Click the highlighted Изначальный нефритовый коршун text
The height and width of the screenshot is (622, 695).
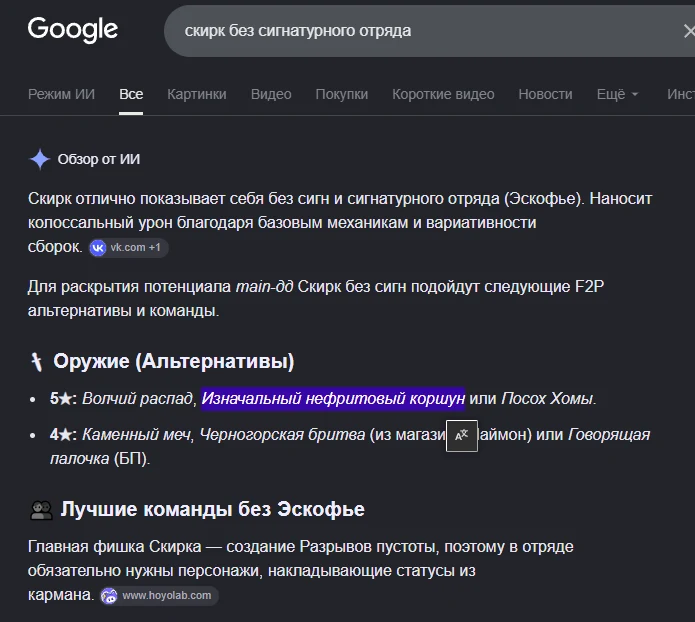coord(333,399)
